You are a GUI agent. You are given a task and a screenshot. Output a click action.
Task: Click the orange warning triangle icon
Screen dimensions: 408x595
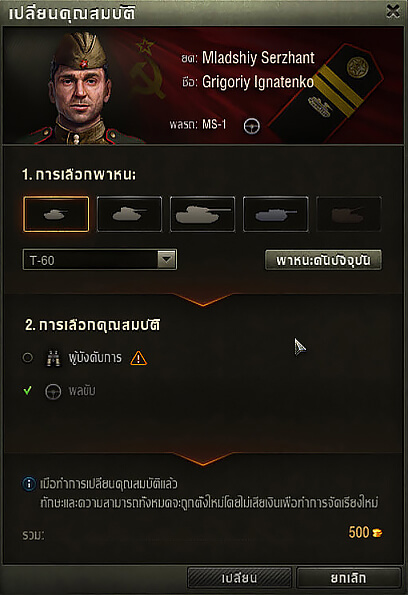[139, 358]
